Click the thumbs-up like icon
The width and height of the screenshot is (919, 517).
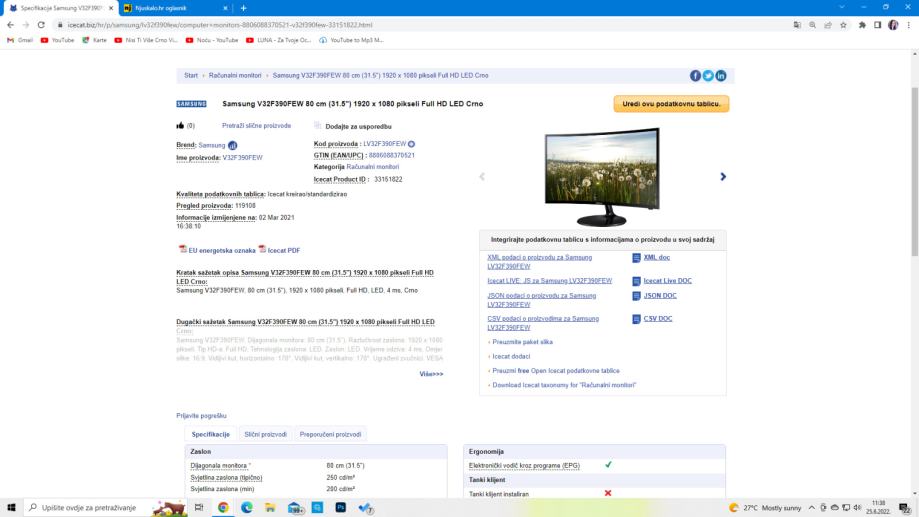(x=180, y=126)
